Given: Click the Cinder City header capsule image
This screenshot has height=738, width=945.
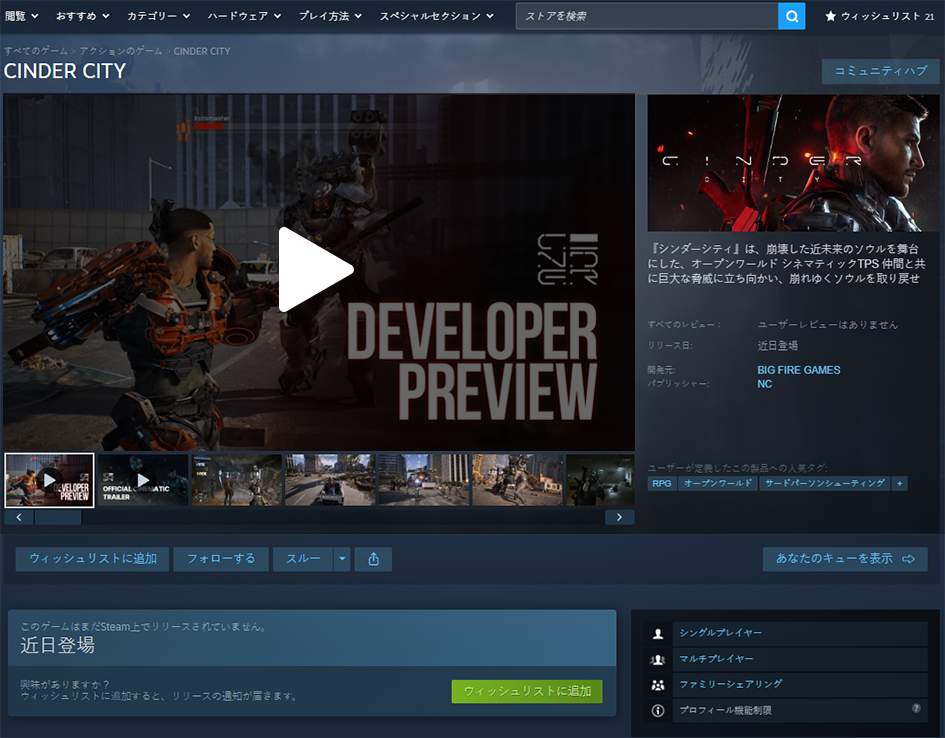Looking at the screenshot, I should coord(793,163).
